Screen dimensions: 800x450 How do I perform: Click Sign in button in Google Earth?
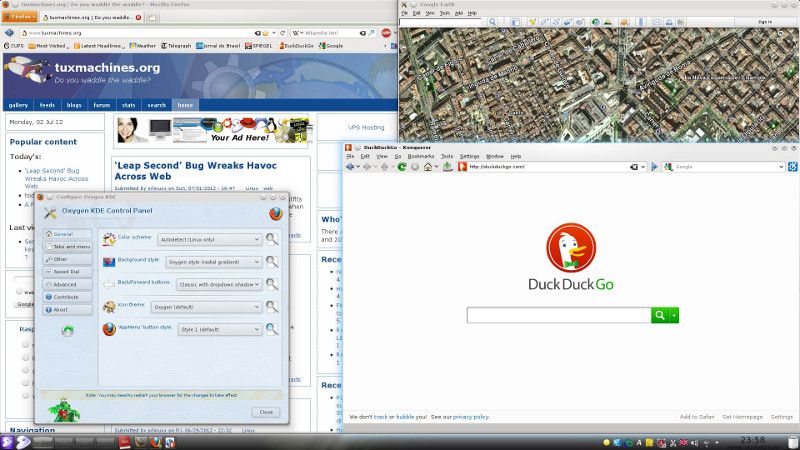pos(765,22)
